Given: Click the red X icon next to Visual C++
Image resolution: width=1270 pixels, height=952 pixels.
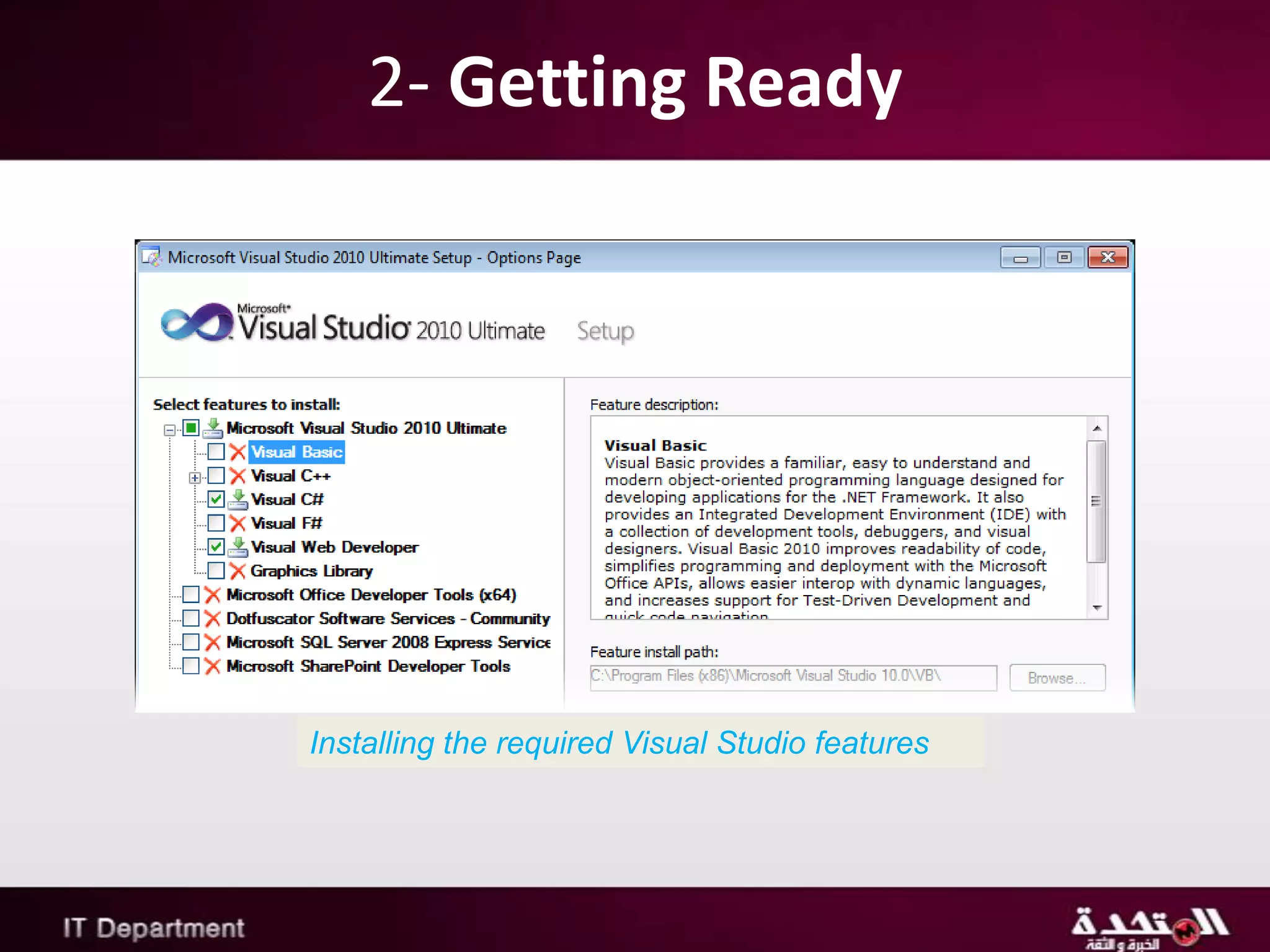Looking at the screenshot, I should tap(238, 476).
